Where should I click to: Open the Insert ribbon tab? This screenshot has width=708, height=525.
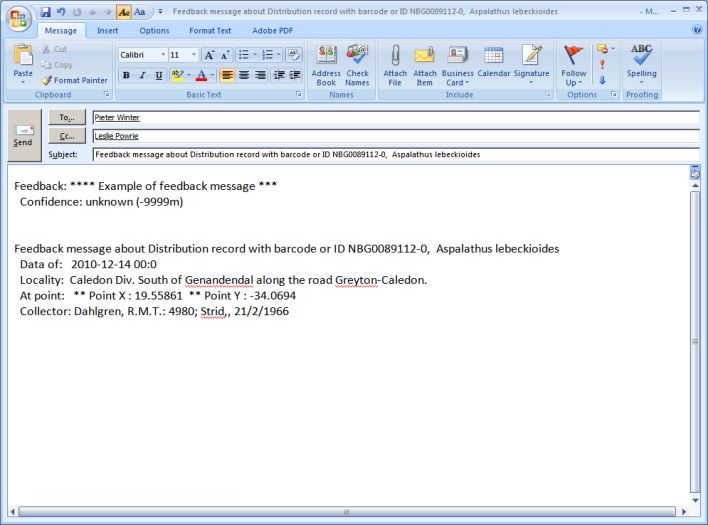(107, 31)
